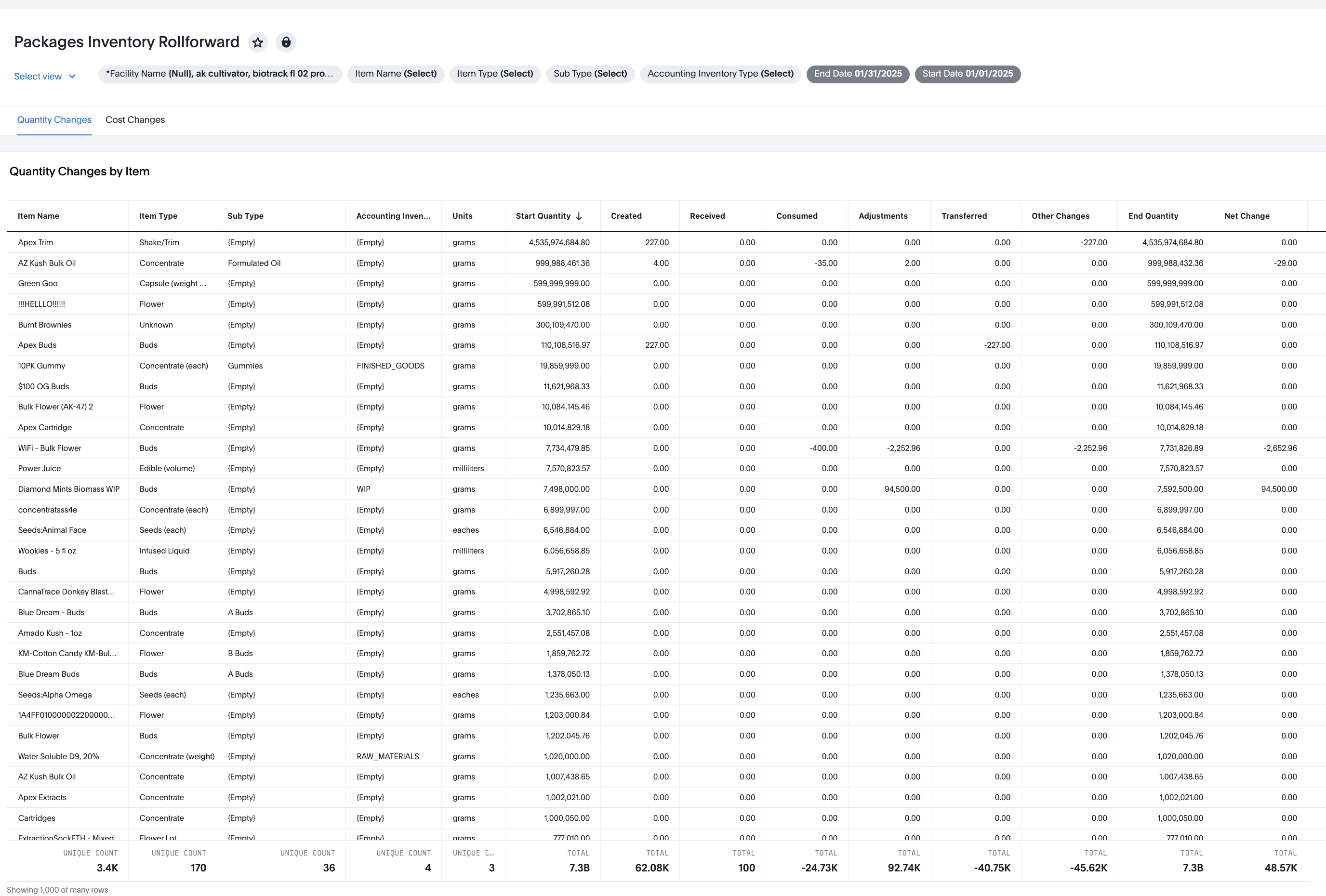The image size is (1326, 896).
Task: Click the sort arrow on Start Quantity
Action: (579, 216)
